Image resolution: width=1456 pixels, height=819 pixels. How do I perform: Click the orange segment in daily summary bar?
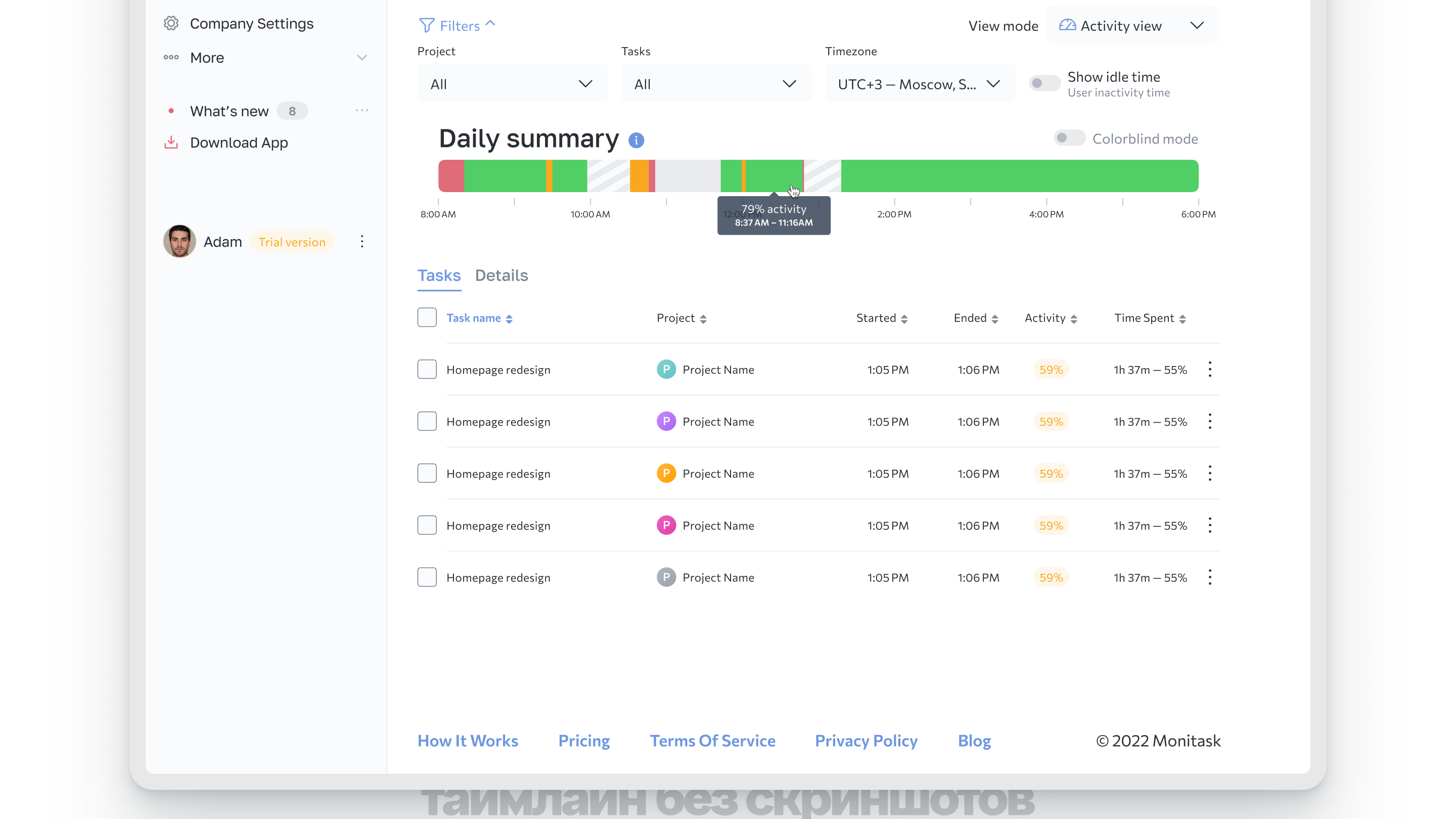pyautogui.click(x=639, y=176)
